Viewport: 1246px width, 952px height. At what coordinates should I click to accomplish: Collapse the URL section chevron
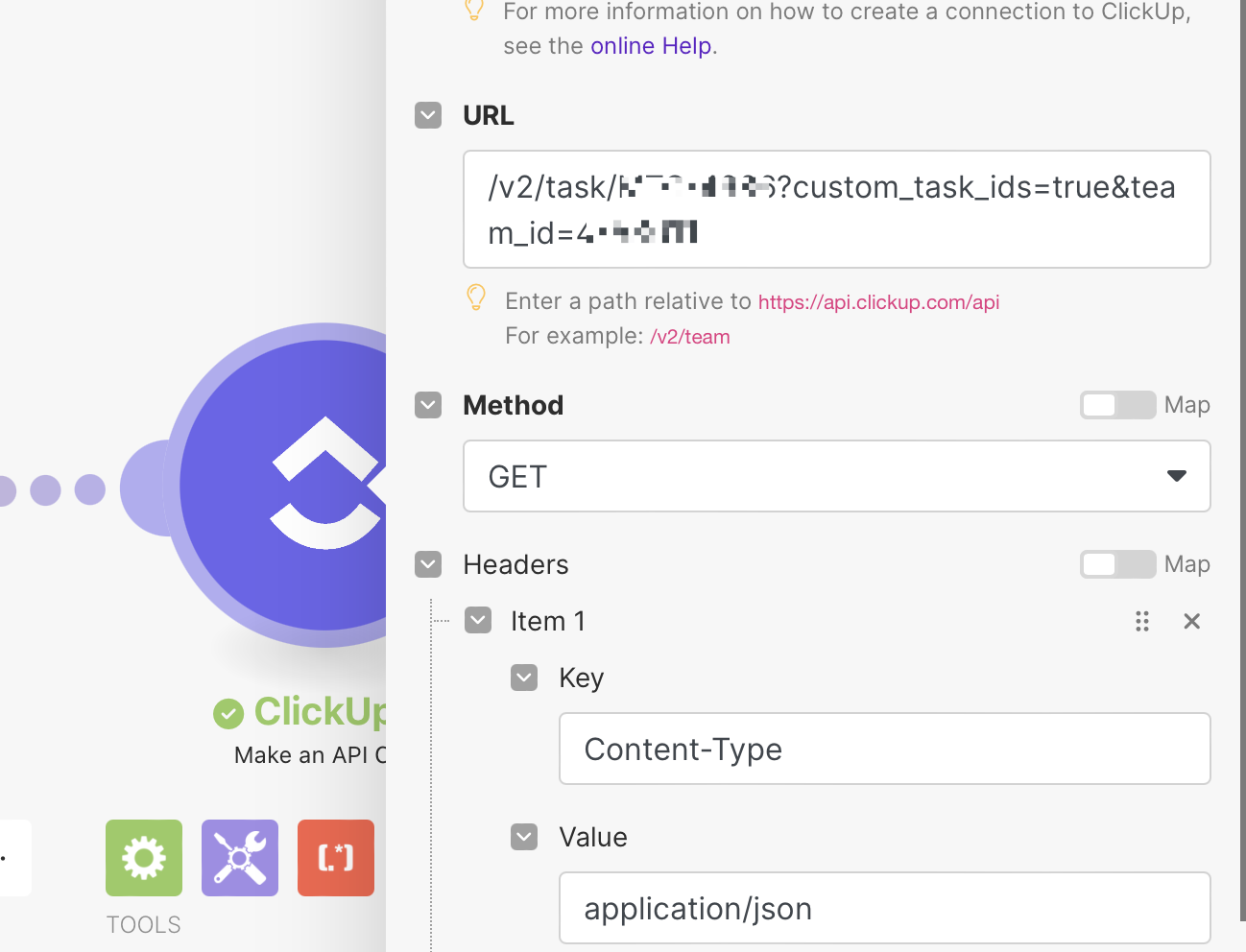[x=428, y=115]
